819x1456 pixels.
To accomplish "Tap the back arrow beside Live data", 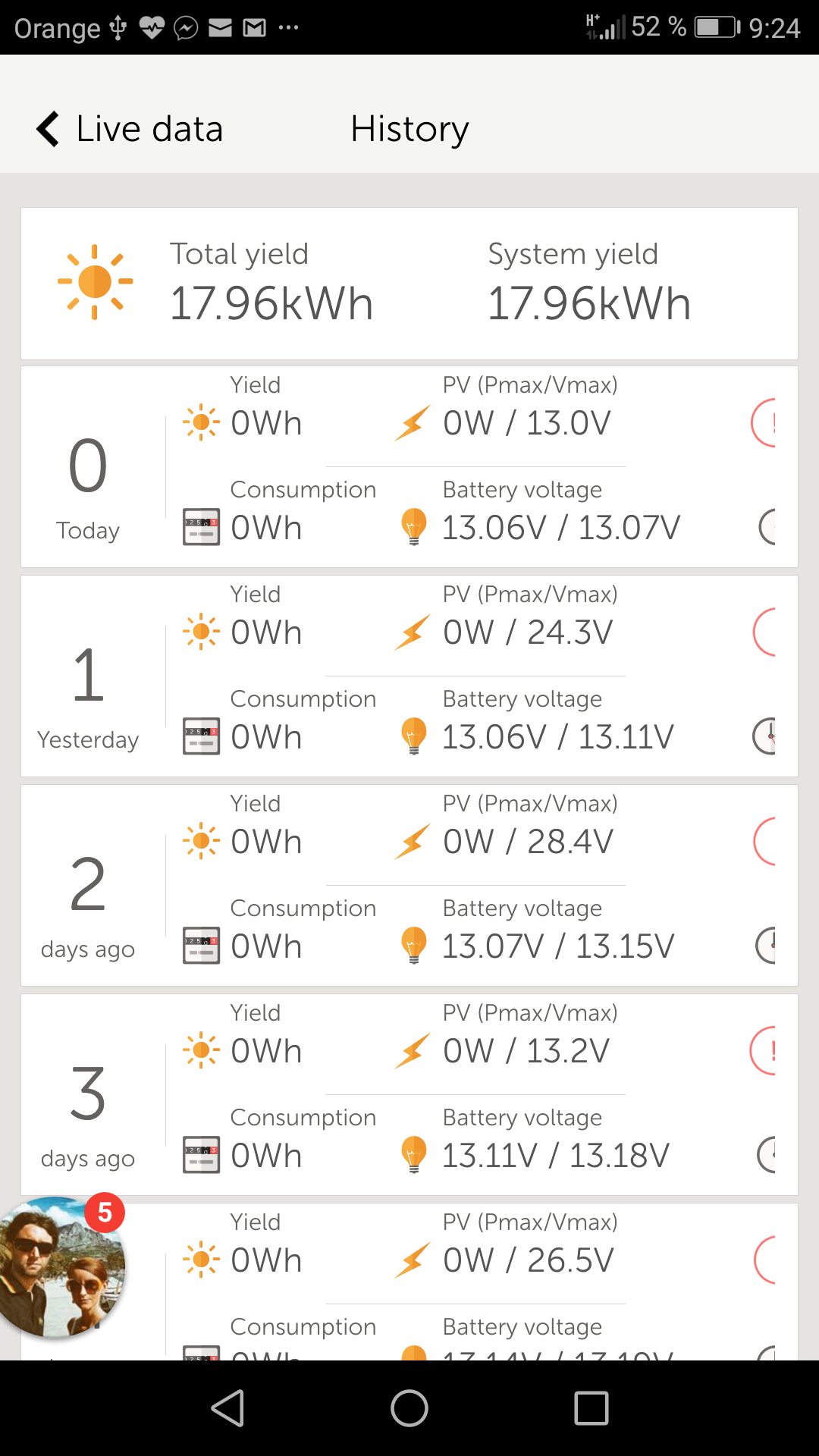I will coord(48,129).
